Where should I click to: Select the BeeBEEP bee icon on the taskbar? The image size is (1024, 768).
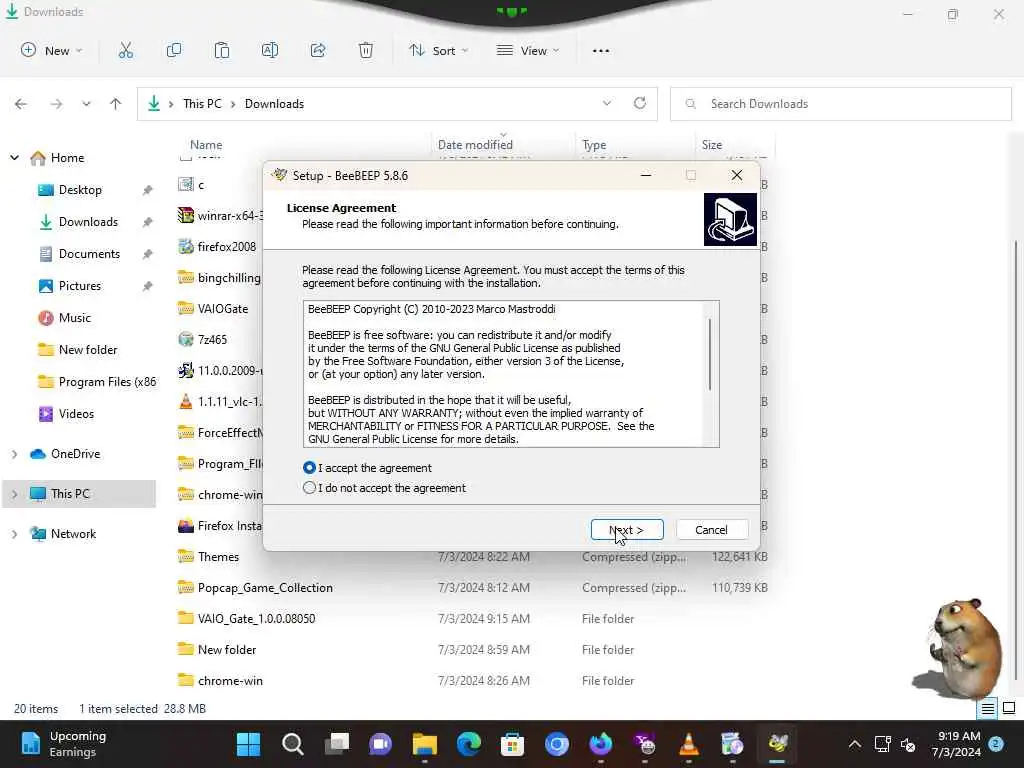point(777,744)
